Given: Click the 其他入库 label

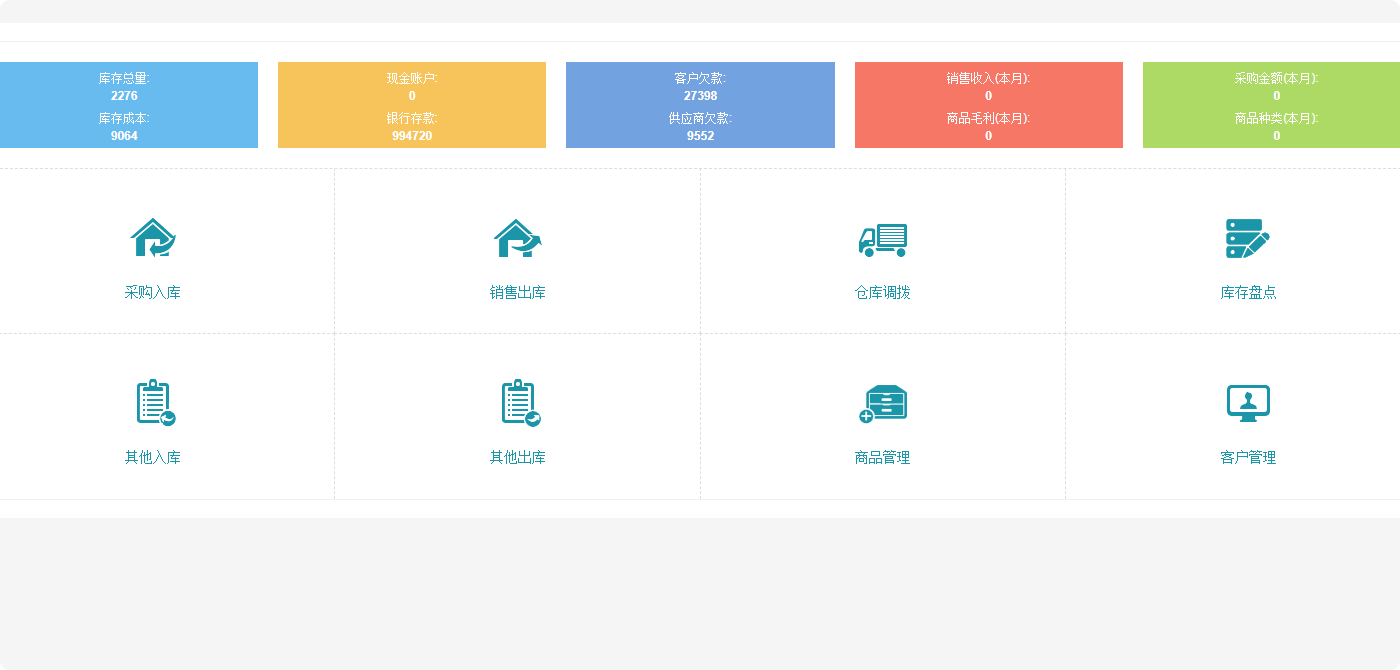Looking at the screenshot, I should (x=153, y=458).
